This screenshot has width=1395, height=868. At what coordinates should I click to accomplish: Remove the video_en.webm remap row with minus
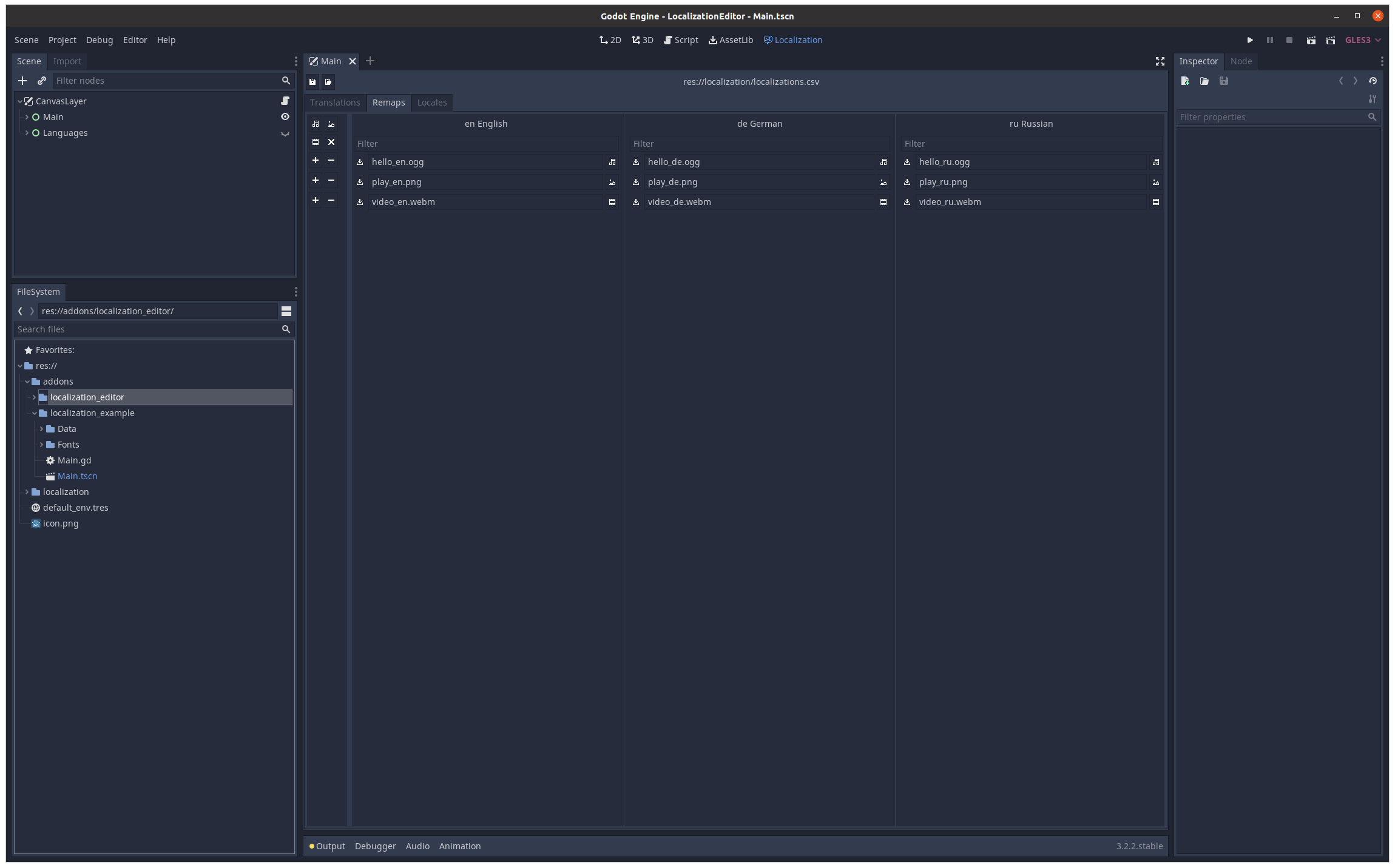pos(331,200)
